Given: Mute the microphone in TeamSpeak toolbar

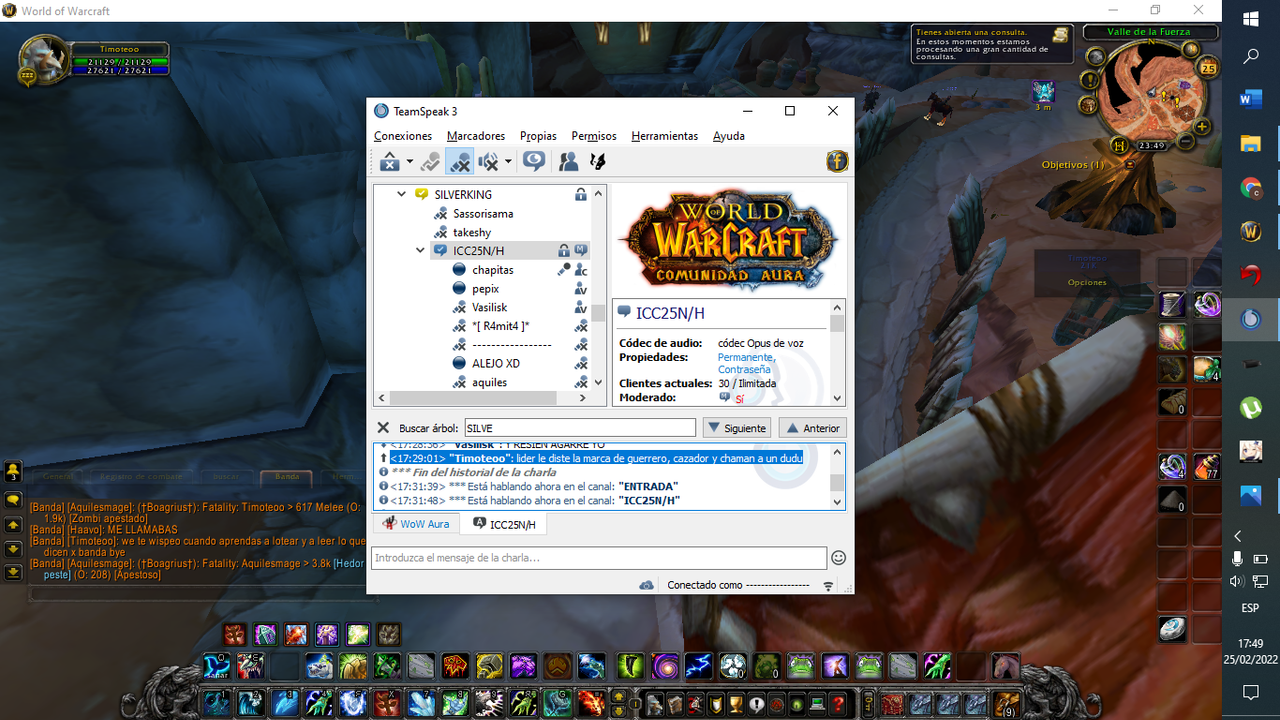Looking at the screenshot, I should click(461, 161).
